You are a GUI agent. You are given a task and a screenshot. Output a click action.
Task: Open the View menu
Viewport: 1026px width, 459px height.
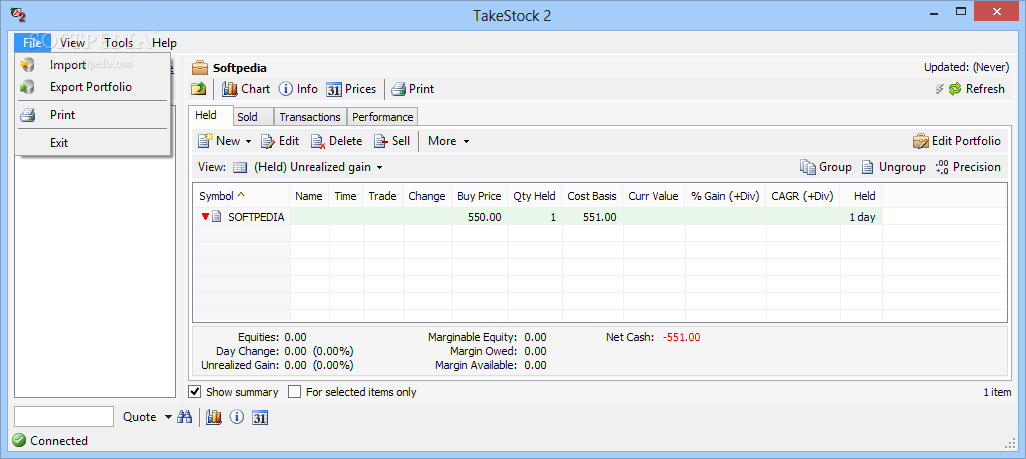tap(73, 43)
